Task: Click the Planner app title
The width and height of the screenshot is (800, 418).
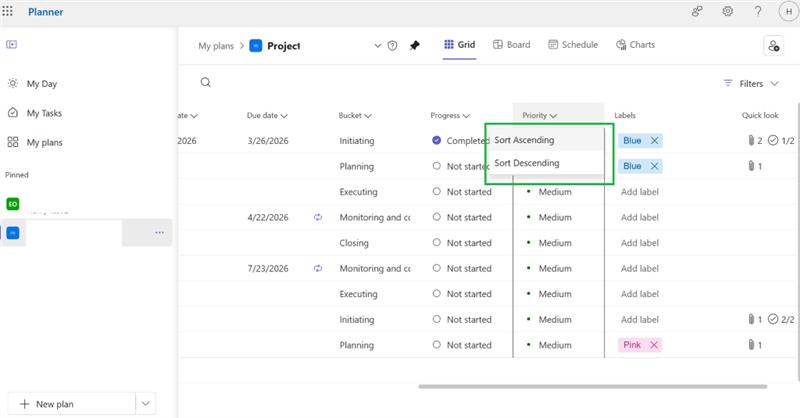Action: [45, 12]
